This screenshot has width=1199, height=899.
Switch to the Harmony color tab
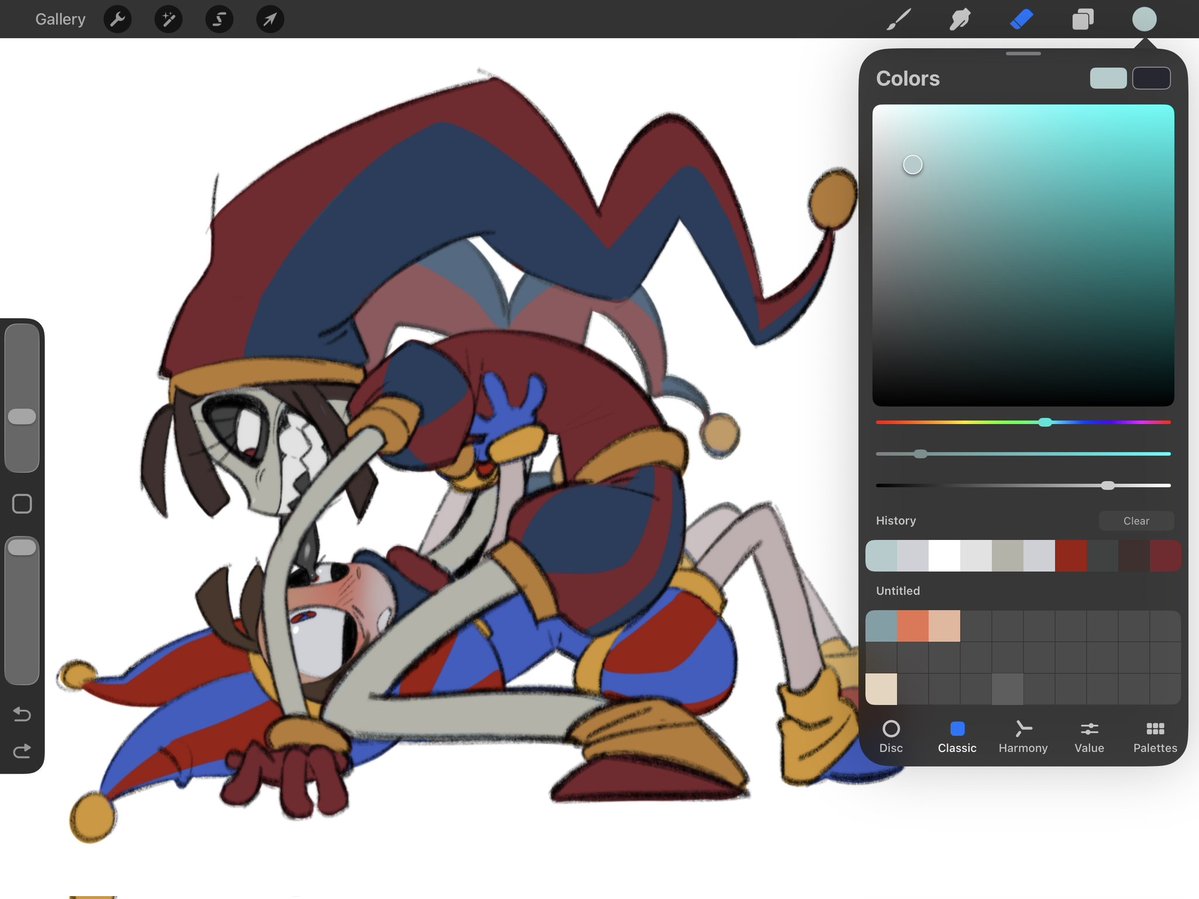pyautogui.click(x=1022, y=736)
